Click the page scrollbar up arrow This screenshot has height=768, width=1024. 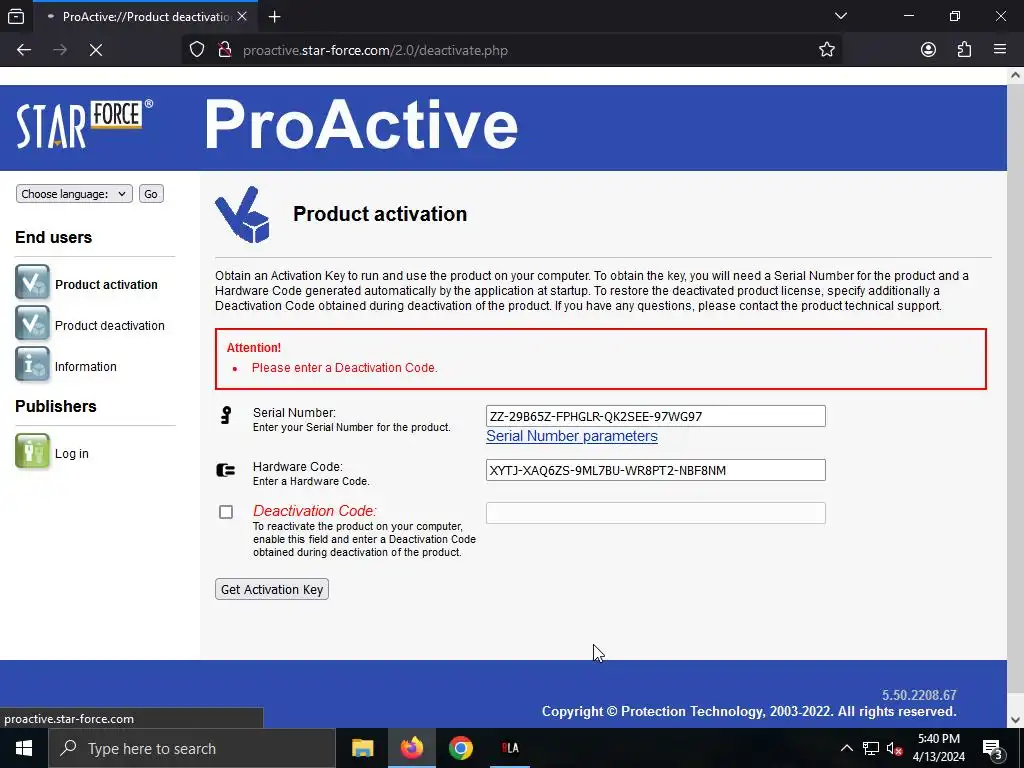[1015, 75]
